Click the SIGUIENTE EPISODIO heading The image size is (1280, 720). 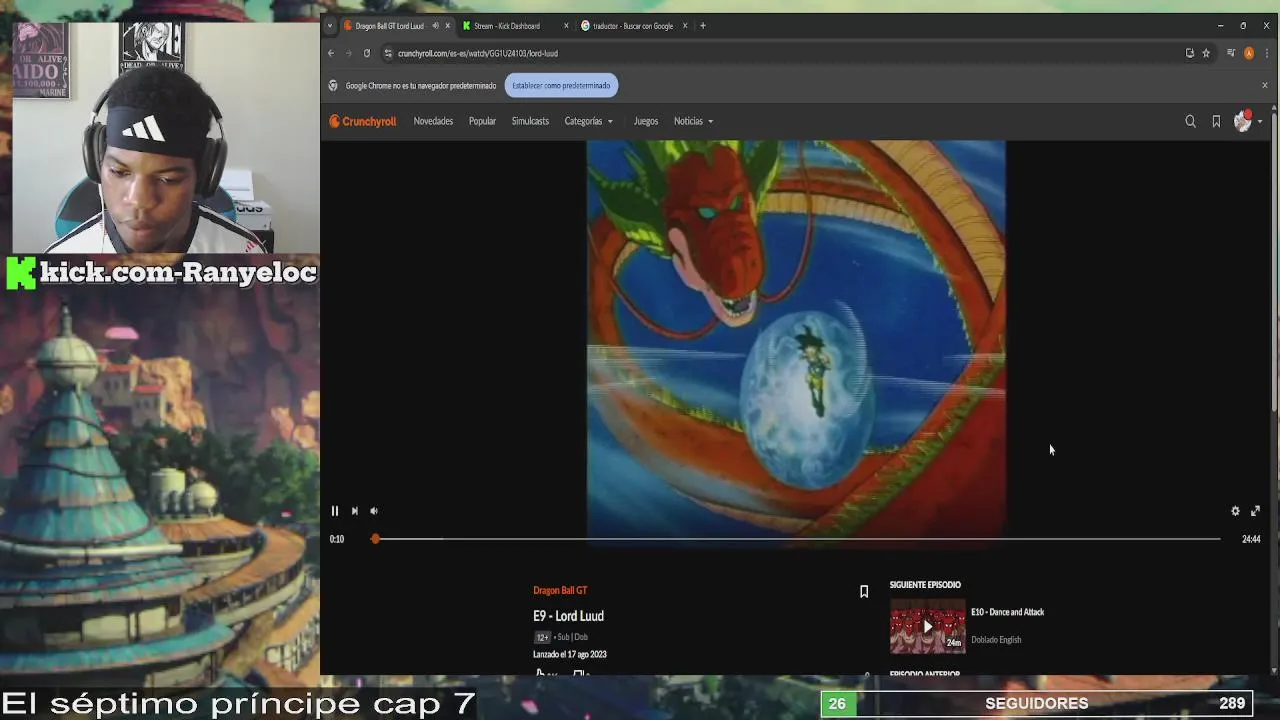(x=925, y=585)
